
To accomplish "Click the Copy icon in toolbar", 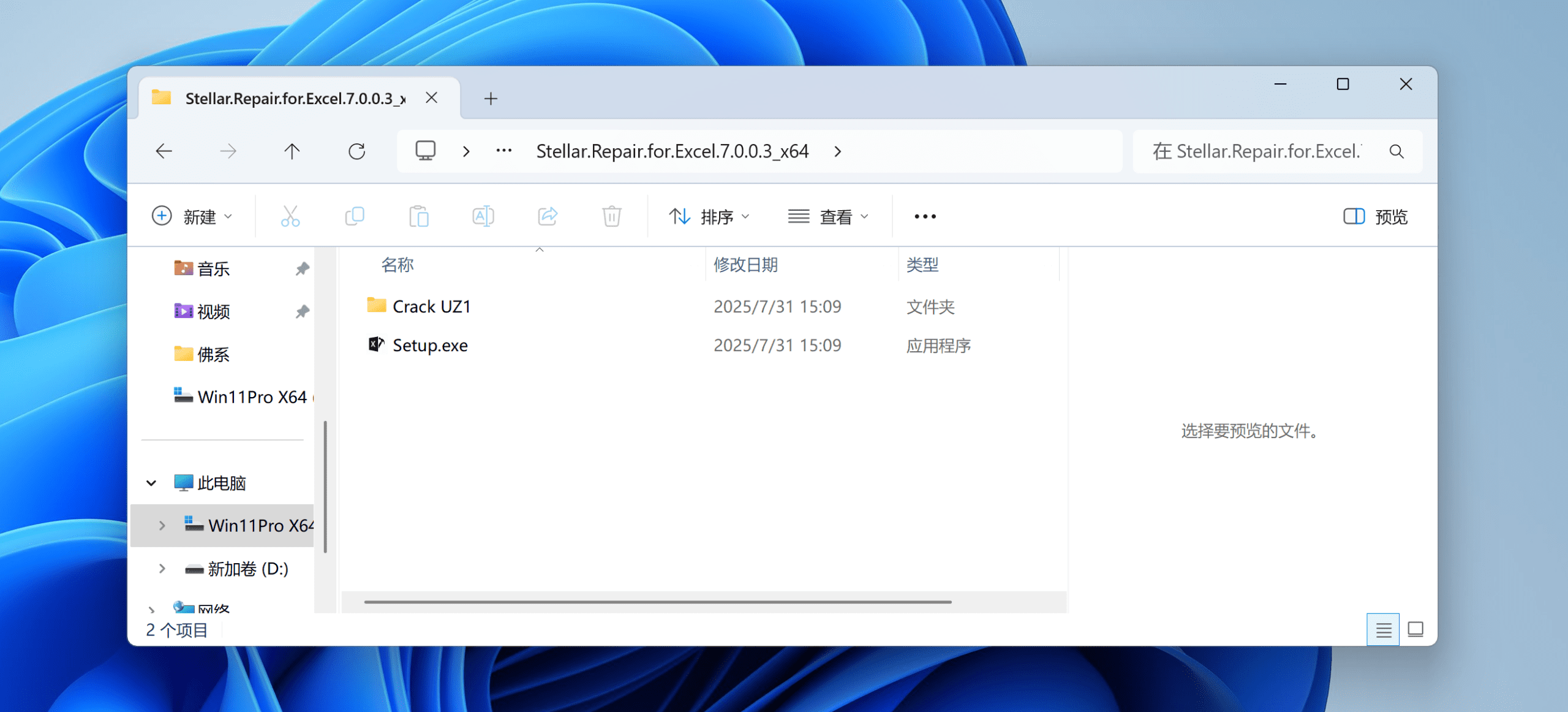I will click(355, 216).
